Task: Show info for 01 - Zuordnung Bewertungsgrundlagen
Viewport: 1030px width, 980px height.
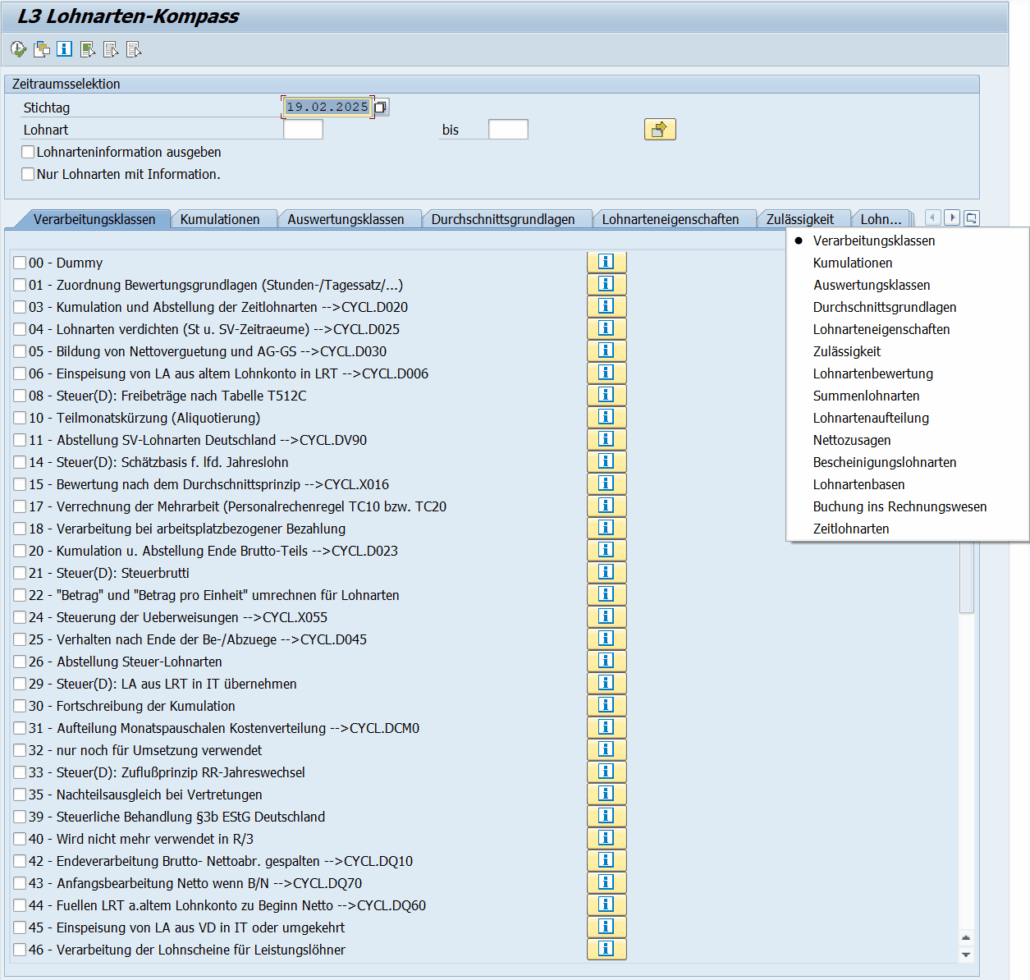Action: (x=606, y=284)
